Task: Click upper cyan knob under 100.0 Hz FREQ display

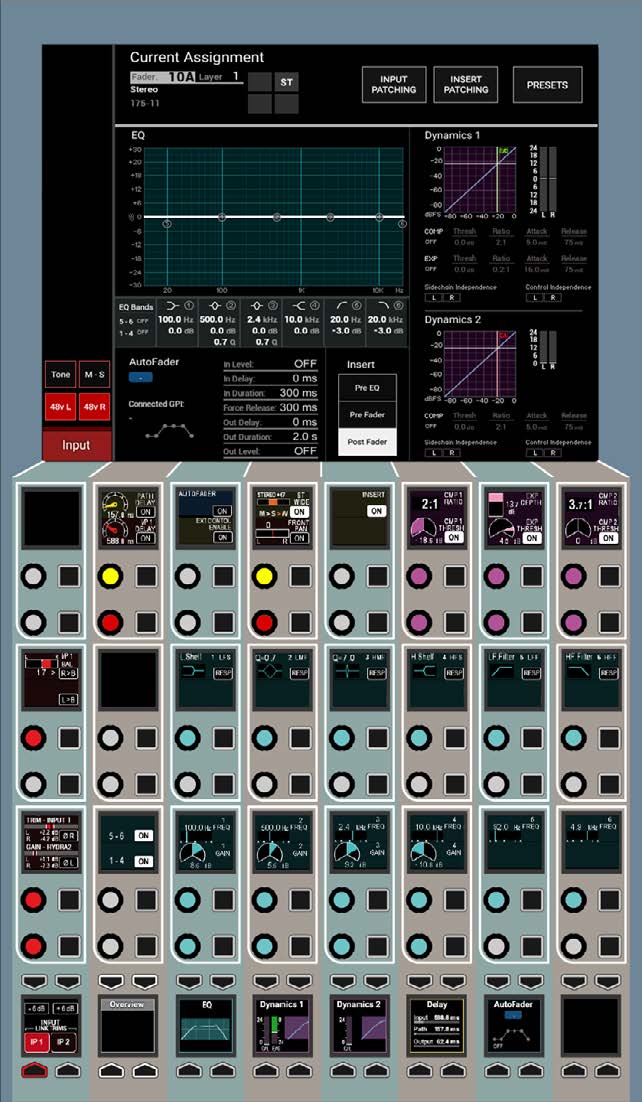Action: [188, 900]
